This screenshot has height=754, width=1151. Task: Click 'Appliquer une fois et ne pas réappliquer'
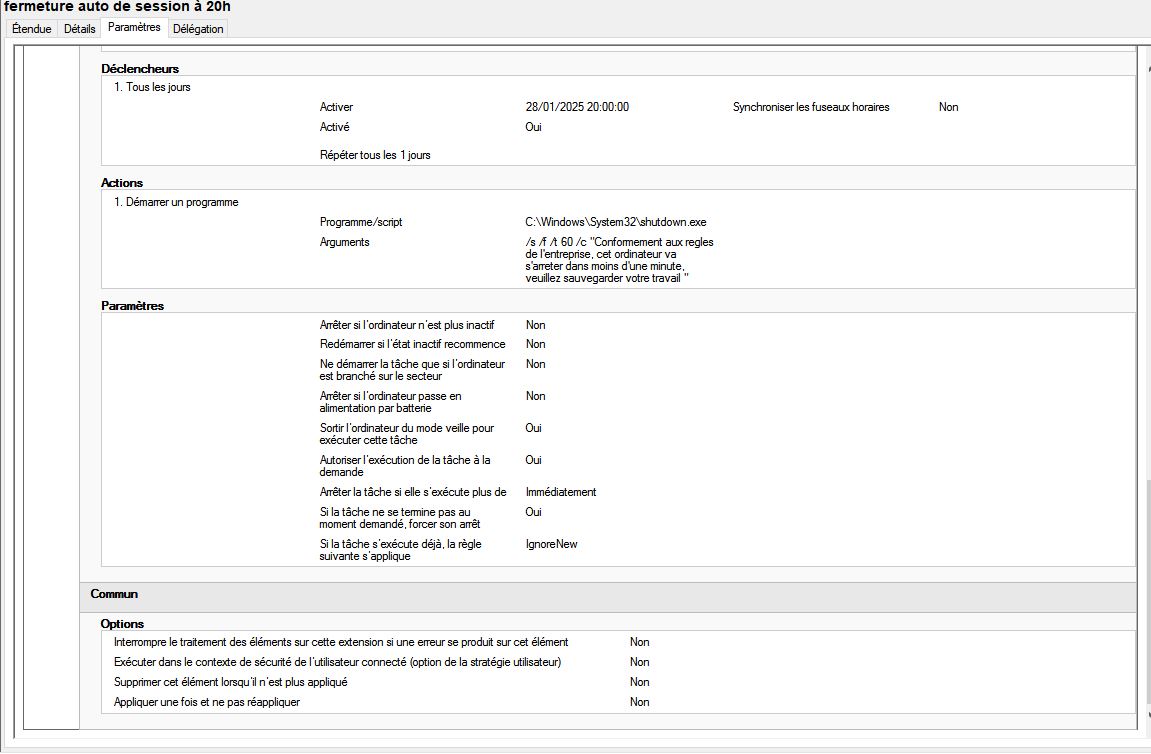coord(207,702)
